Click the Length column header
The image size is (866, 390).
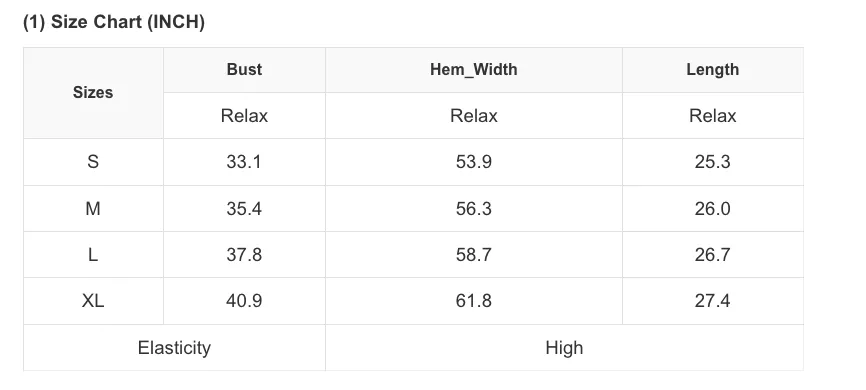click(x=712, y=70)
